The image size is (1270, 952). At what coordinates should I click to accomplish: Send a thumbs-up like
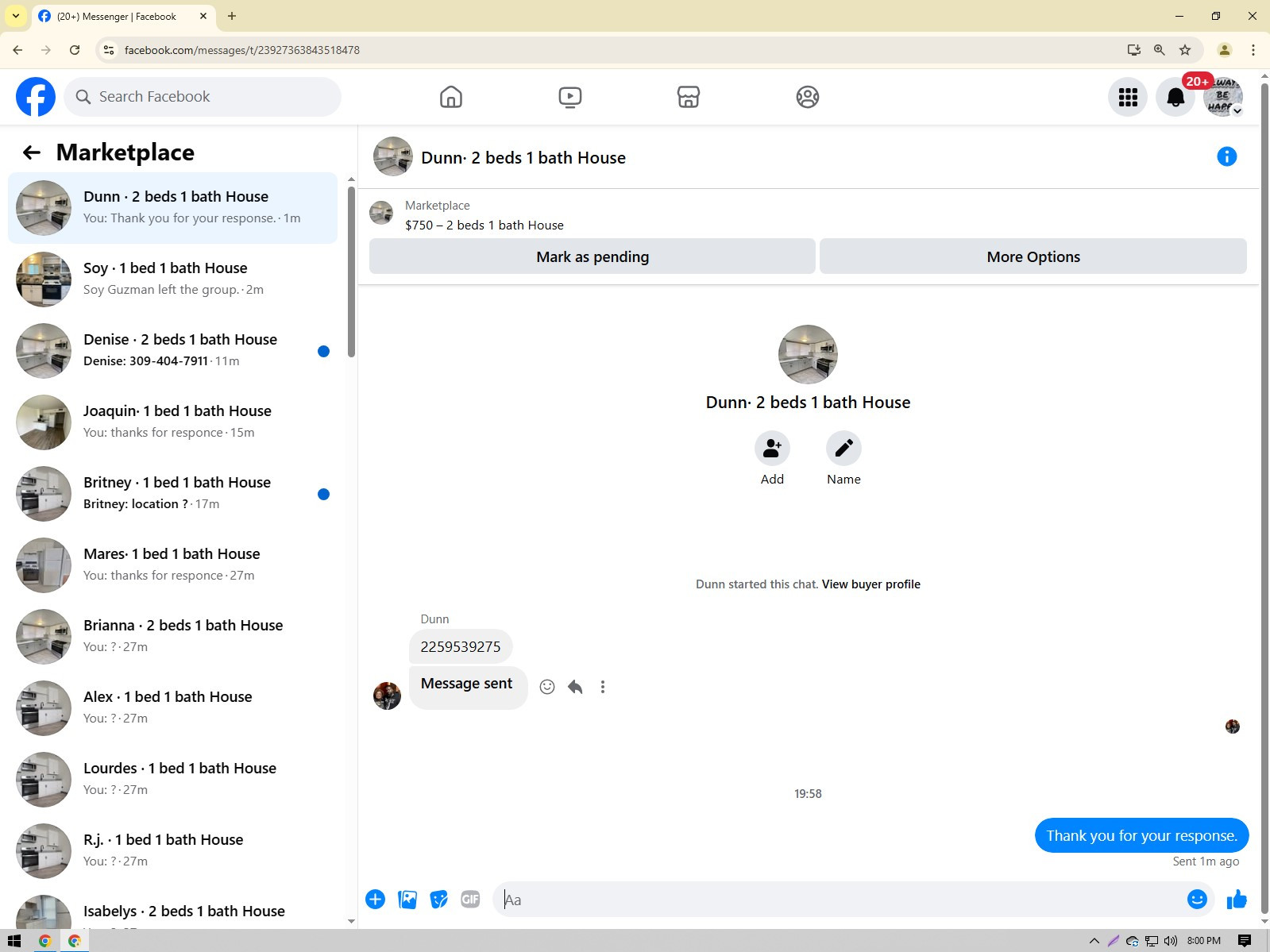(x=1237, y=899)
